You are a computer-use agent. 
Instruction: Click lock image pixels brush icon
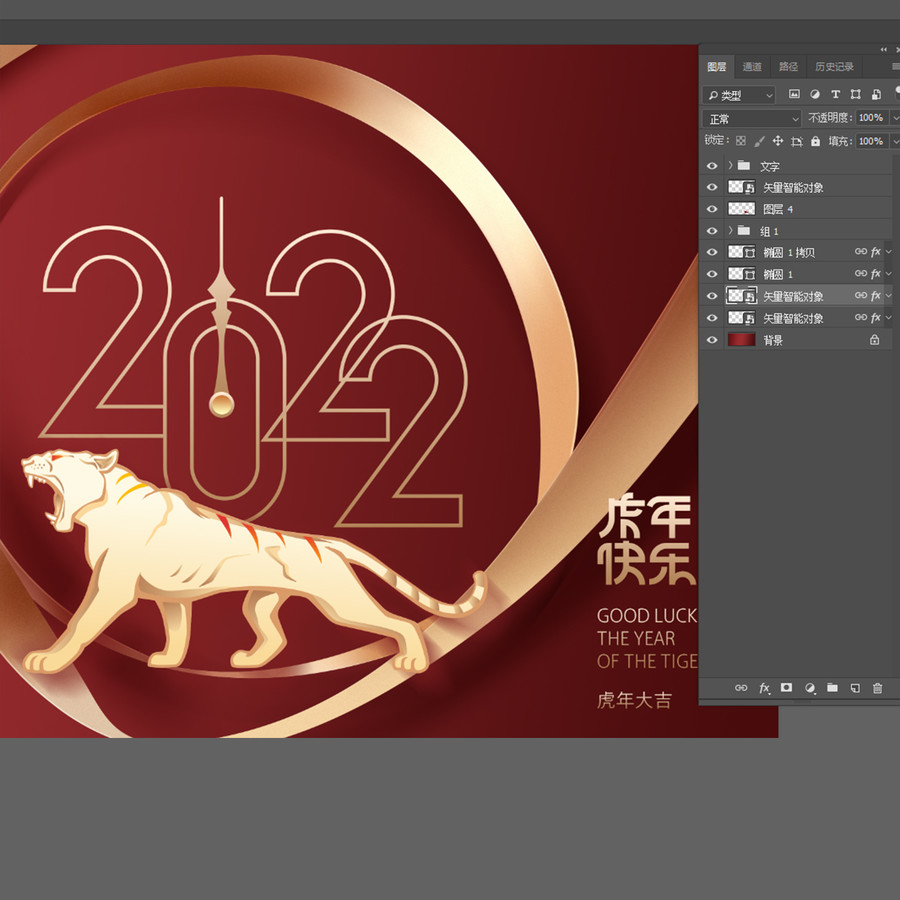pyautogui.click(x=759, y=141)
